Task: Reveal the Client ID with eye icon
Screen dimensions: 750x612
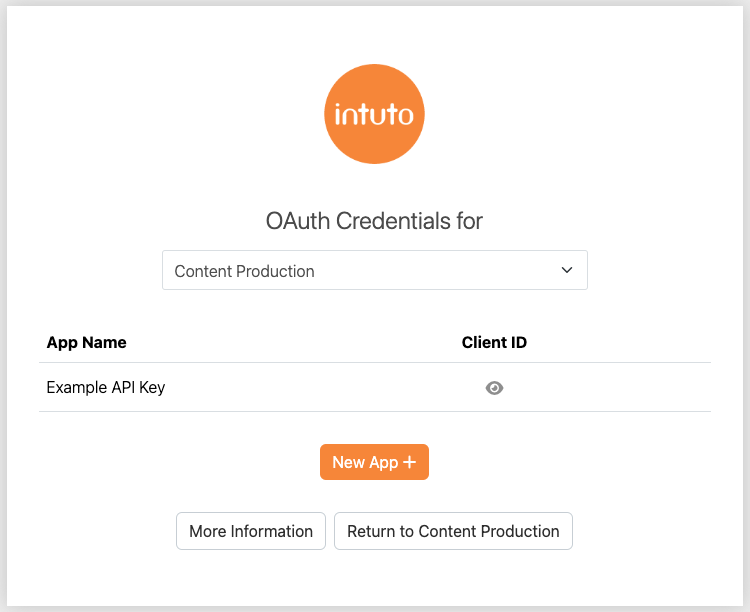Action: point(494,388)
